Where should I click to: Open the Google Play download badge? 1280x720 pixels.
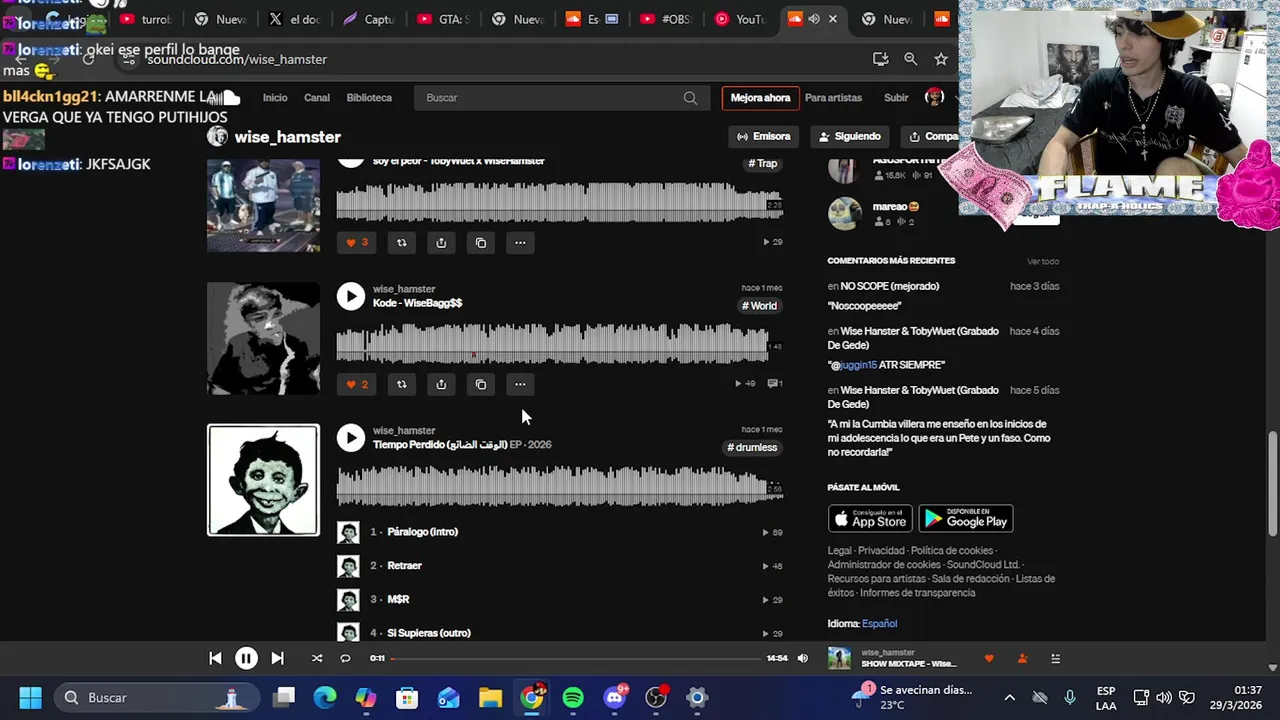(x=966, y=518)
